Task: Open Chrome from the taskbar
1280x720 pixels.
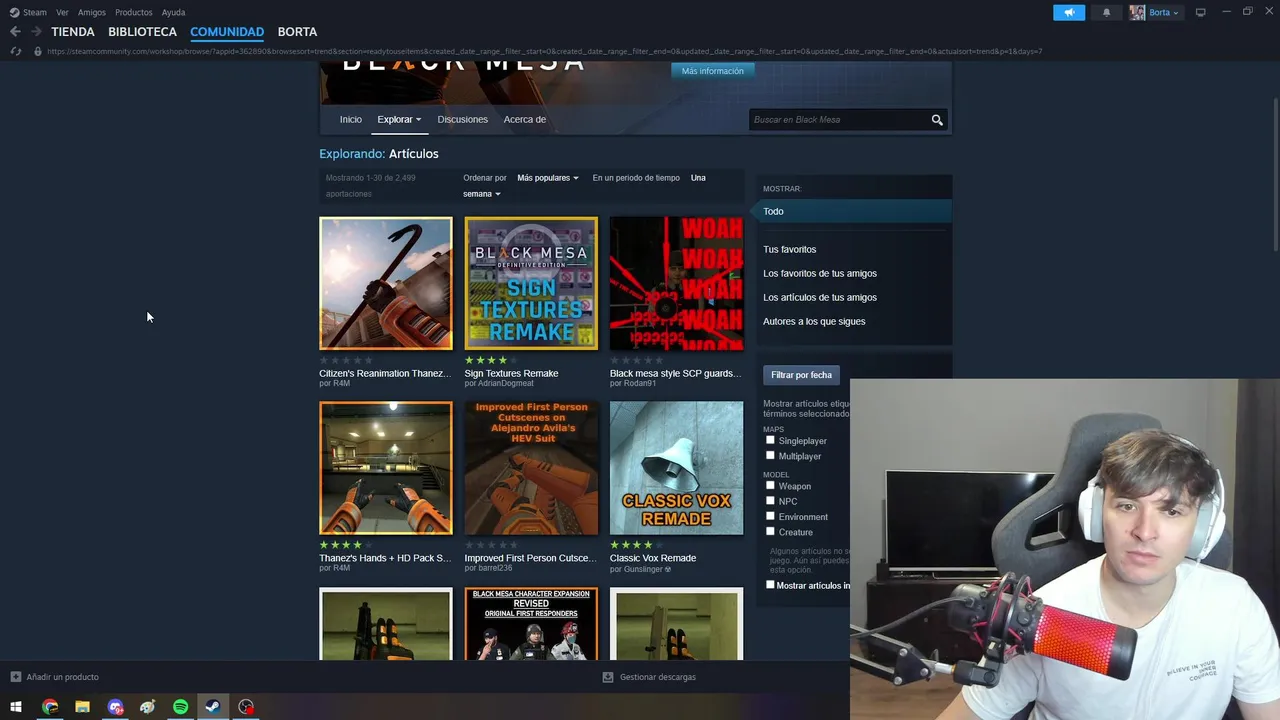Action: pos(50,707)
